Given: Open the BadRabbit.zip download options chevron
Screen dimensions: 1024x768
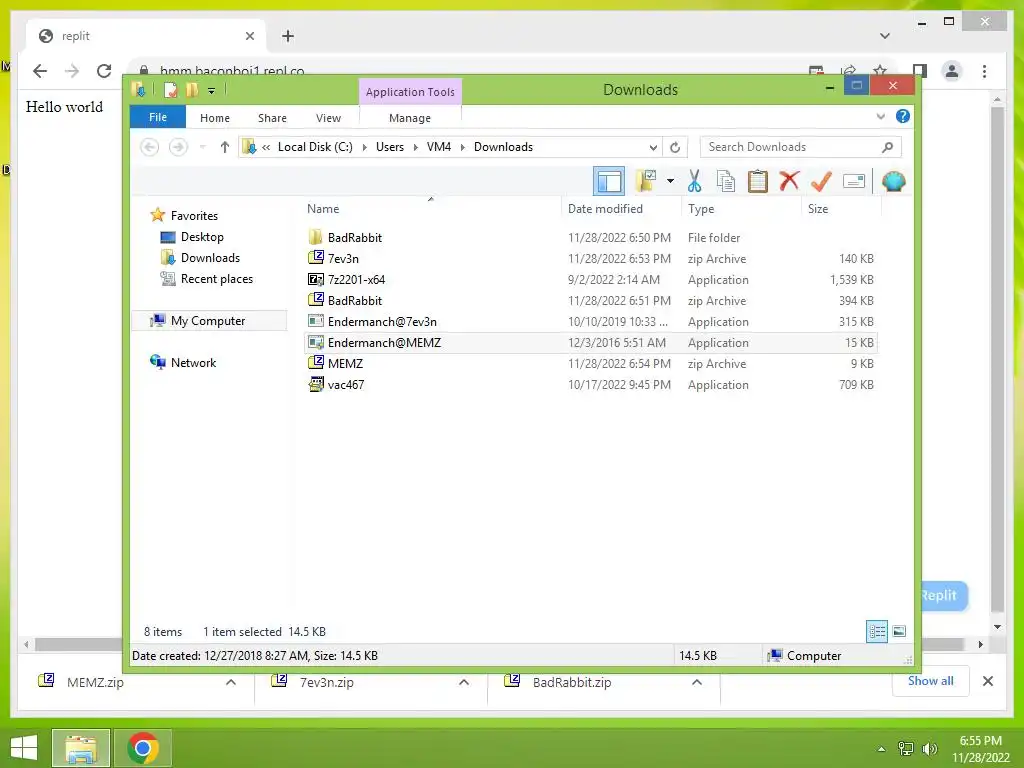Looking at the screenshot, I should (x=697, y=682).
